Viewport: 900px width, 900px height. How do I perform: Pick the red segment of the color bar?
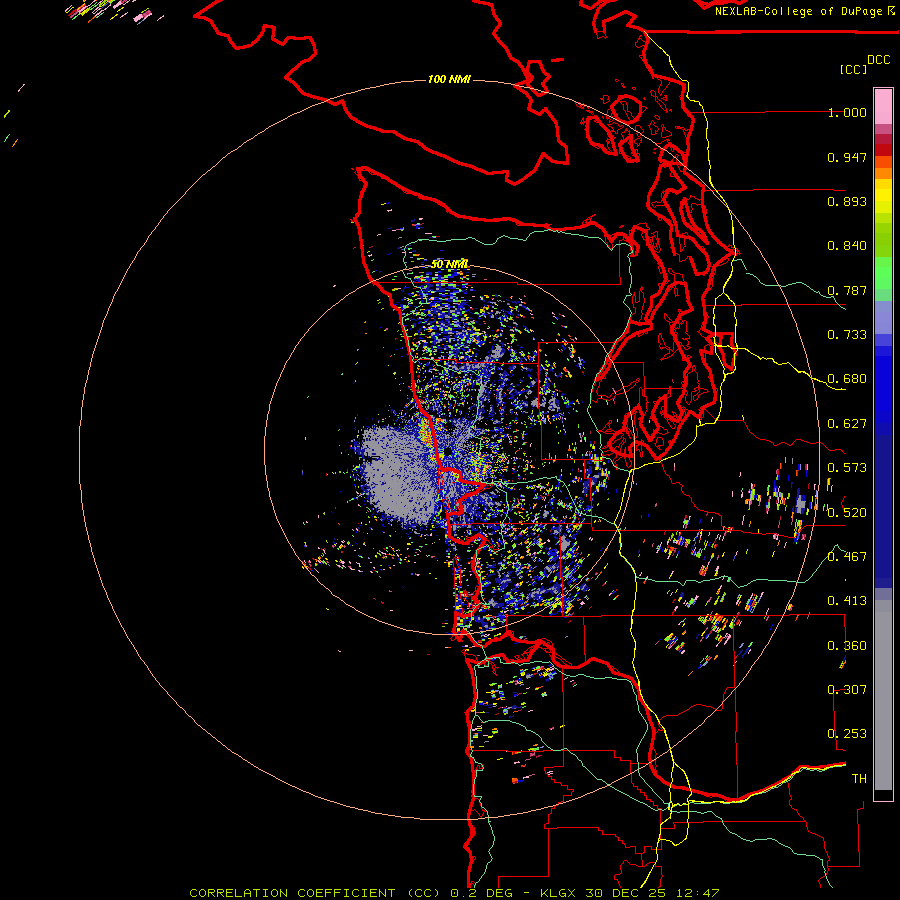[x=883, y=150]
